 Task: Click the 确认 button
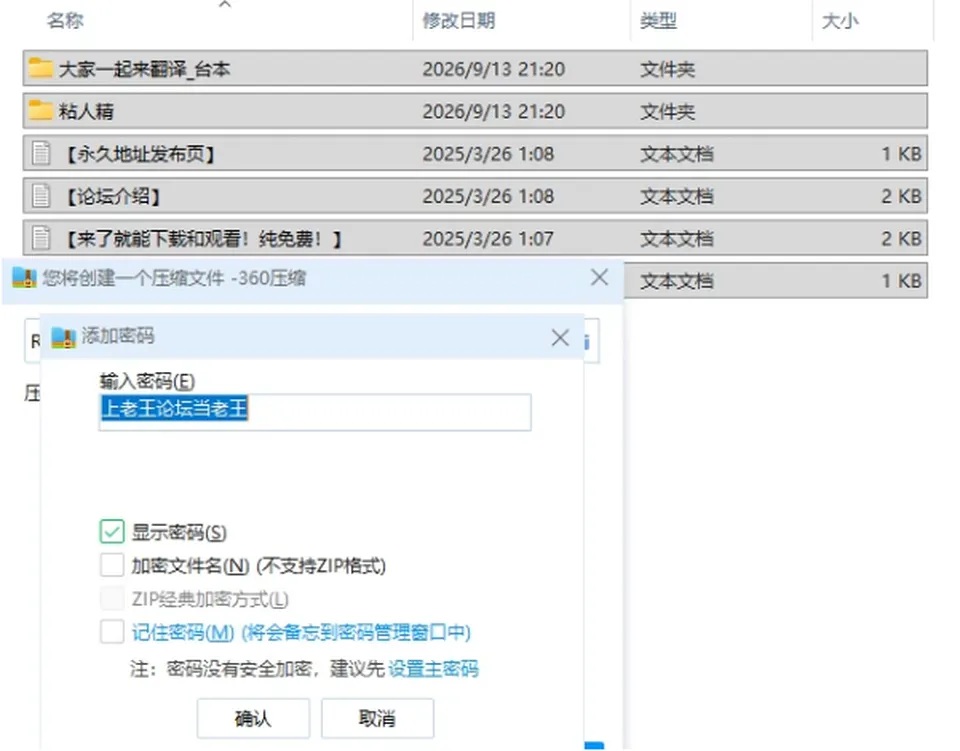coord(253,718)
